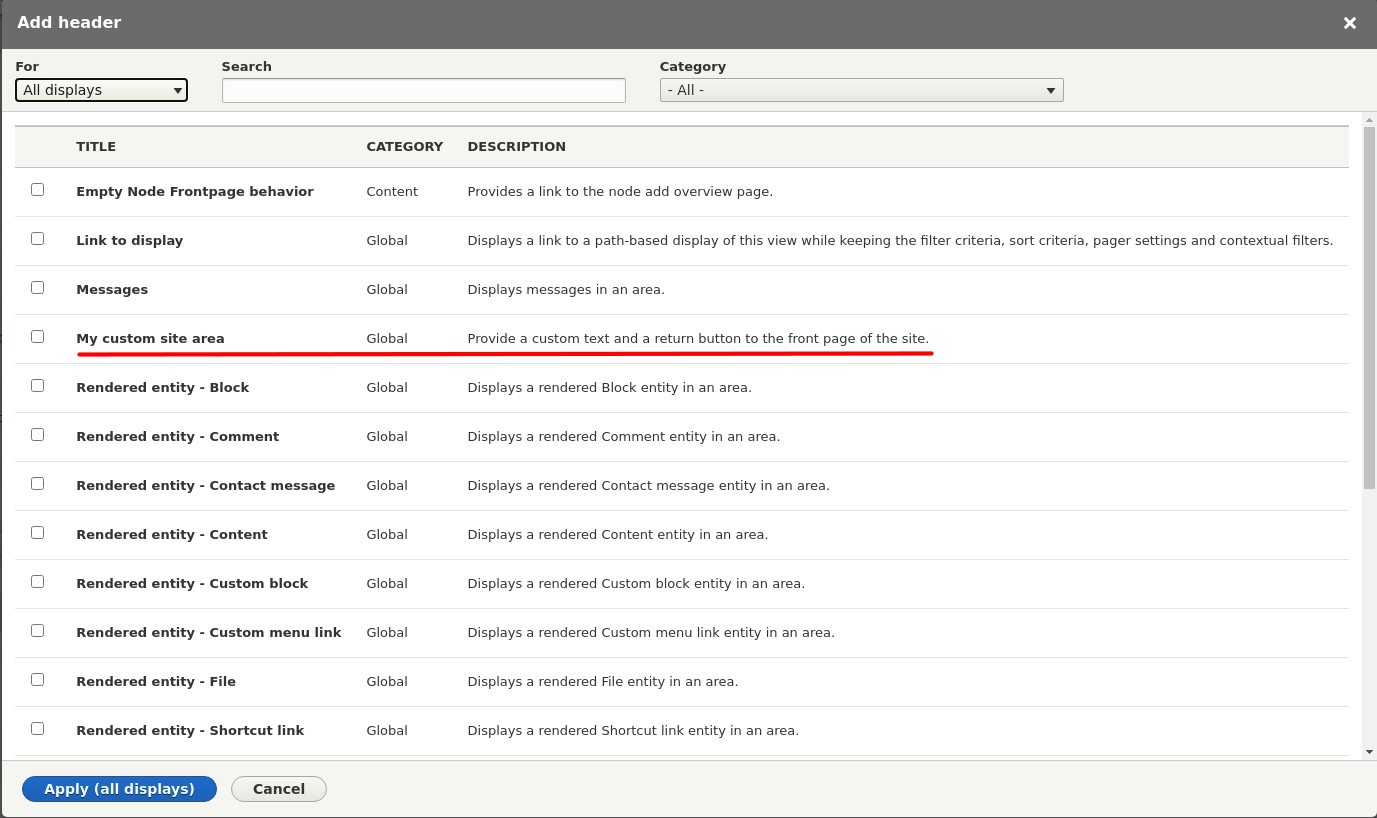This screenshot has width=1377, height=818.
Task: Click 'Rendered entity - Block' title
Action: point(163,388)
